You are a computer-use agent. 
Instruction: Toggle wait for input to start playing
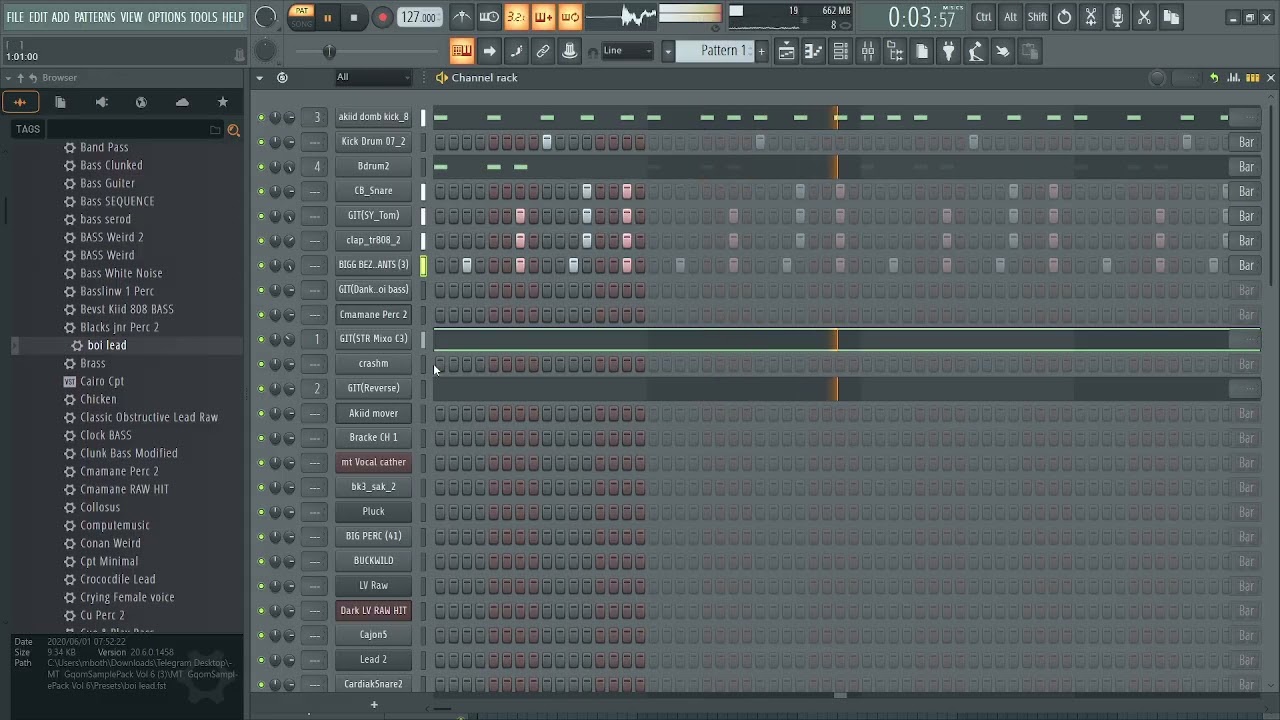point(489,17)
